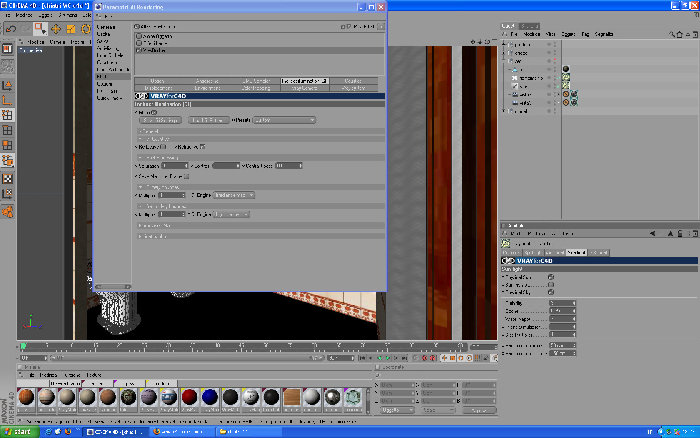Image resolution: width=700 pixels, height=438 pixels.
Task: Click the home icon in Object Manager
Action: tap(679, 34)
